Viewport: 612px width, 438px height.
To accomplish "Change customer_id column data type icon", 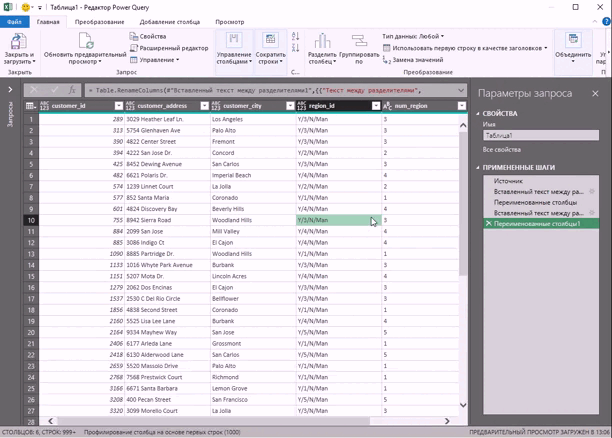I will click(44, 106).
